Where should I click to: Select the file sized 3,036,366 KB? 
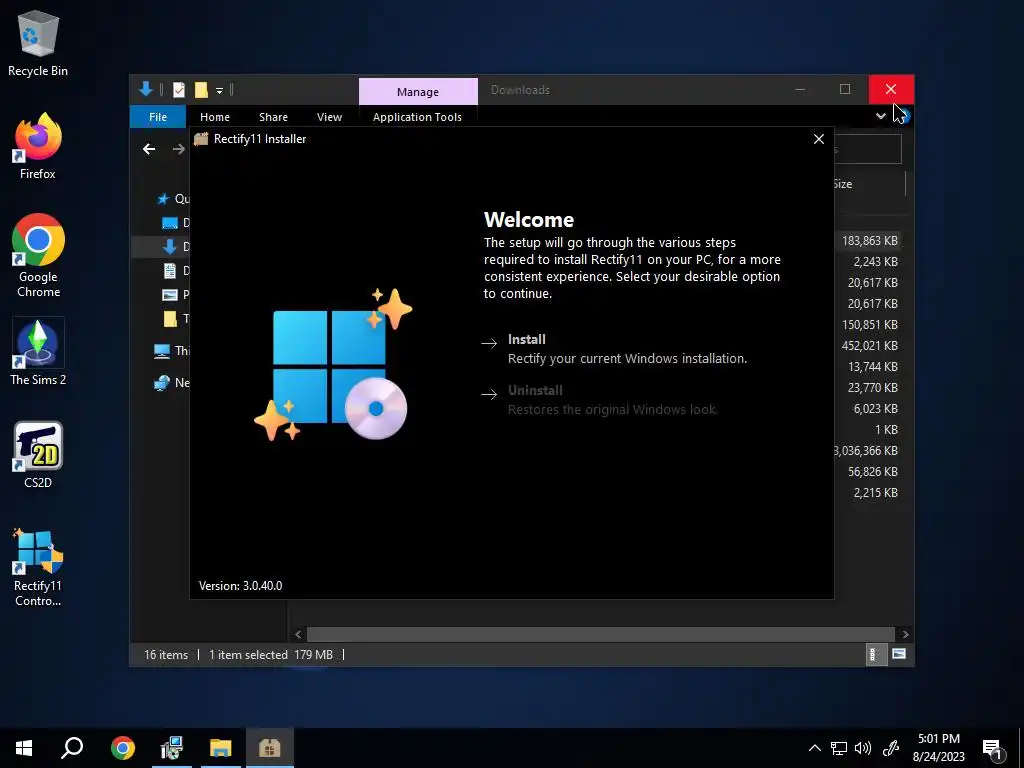point(866,451)
